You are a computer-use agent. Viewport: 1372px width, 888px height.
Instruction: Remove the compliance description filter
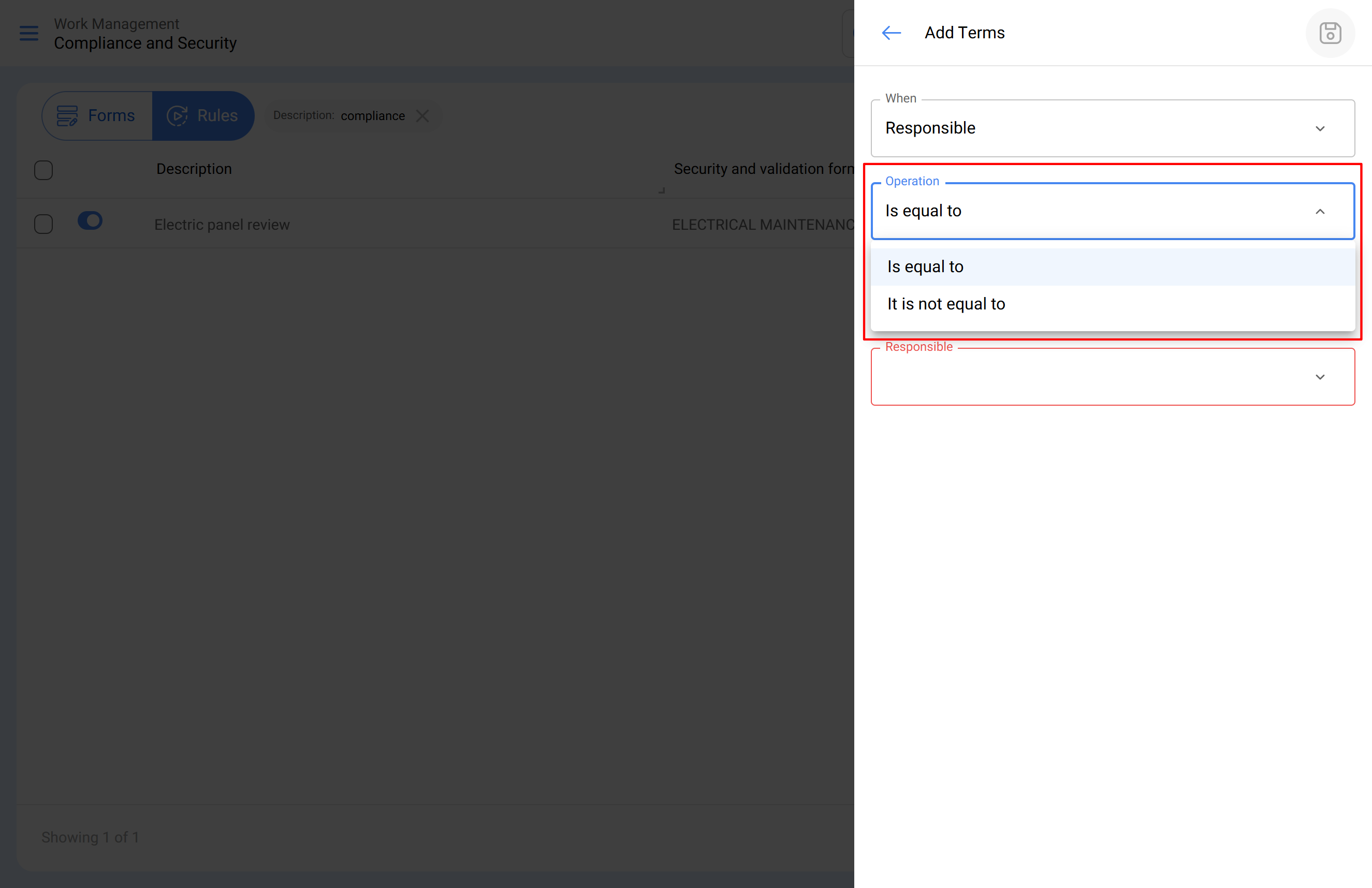coord(422,116)
